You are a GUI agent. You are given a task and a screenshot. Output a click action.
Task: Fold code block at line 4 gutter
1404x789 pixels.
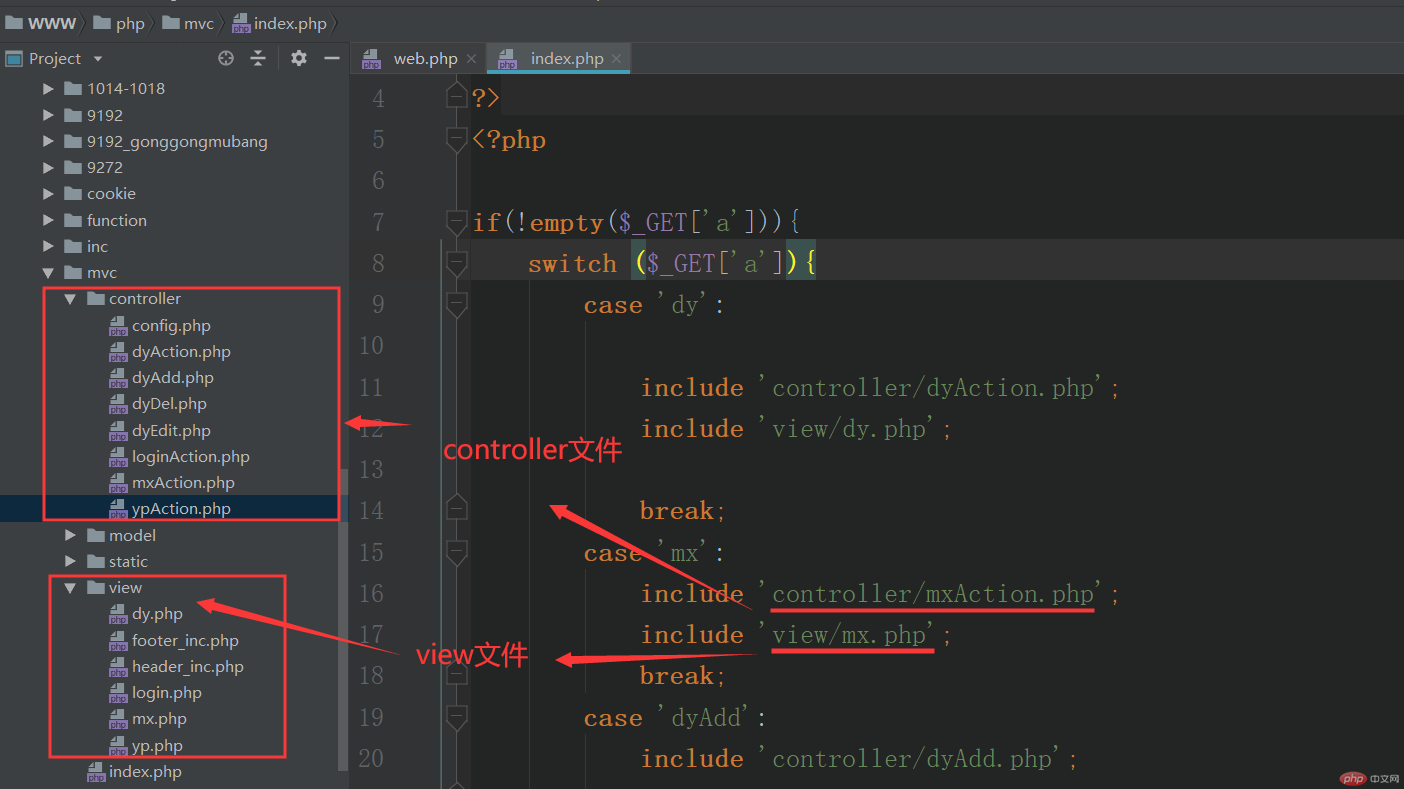(x=457, y=97)
